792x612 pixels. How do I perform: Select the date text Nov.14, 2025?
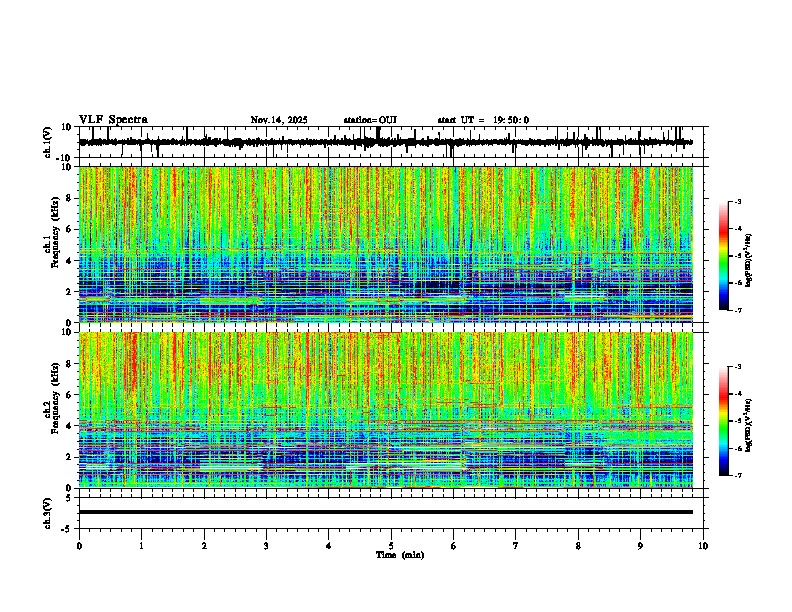279,120
